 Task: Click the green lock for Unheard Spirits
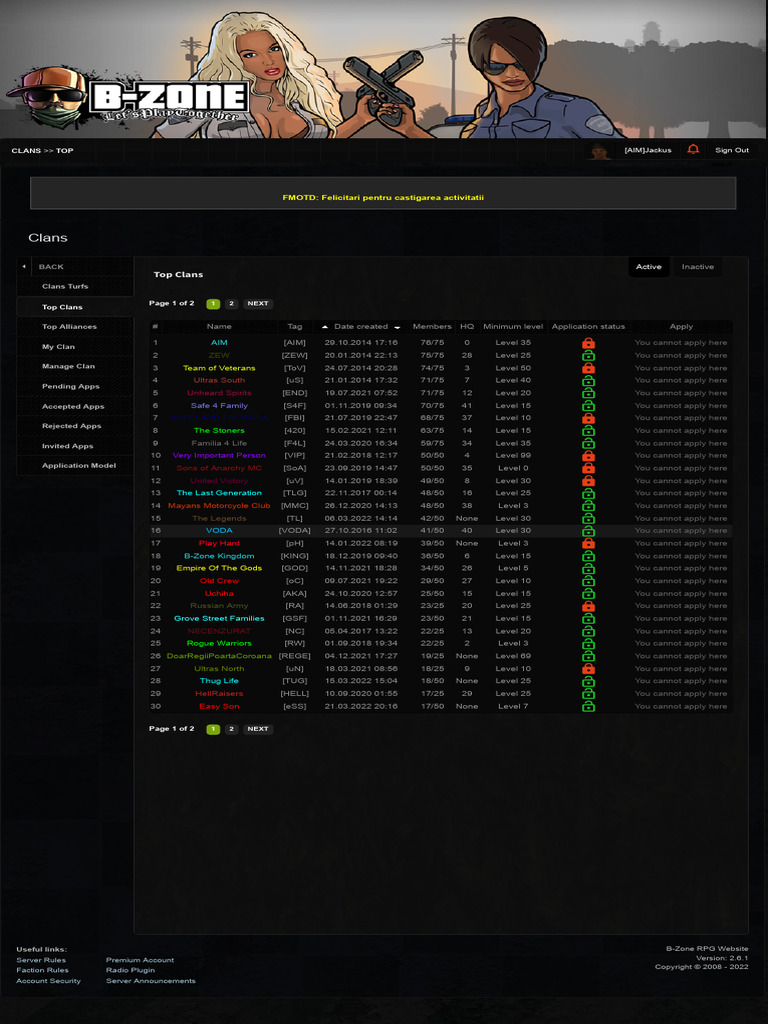click(588, 393)
